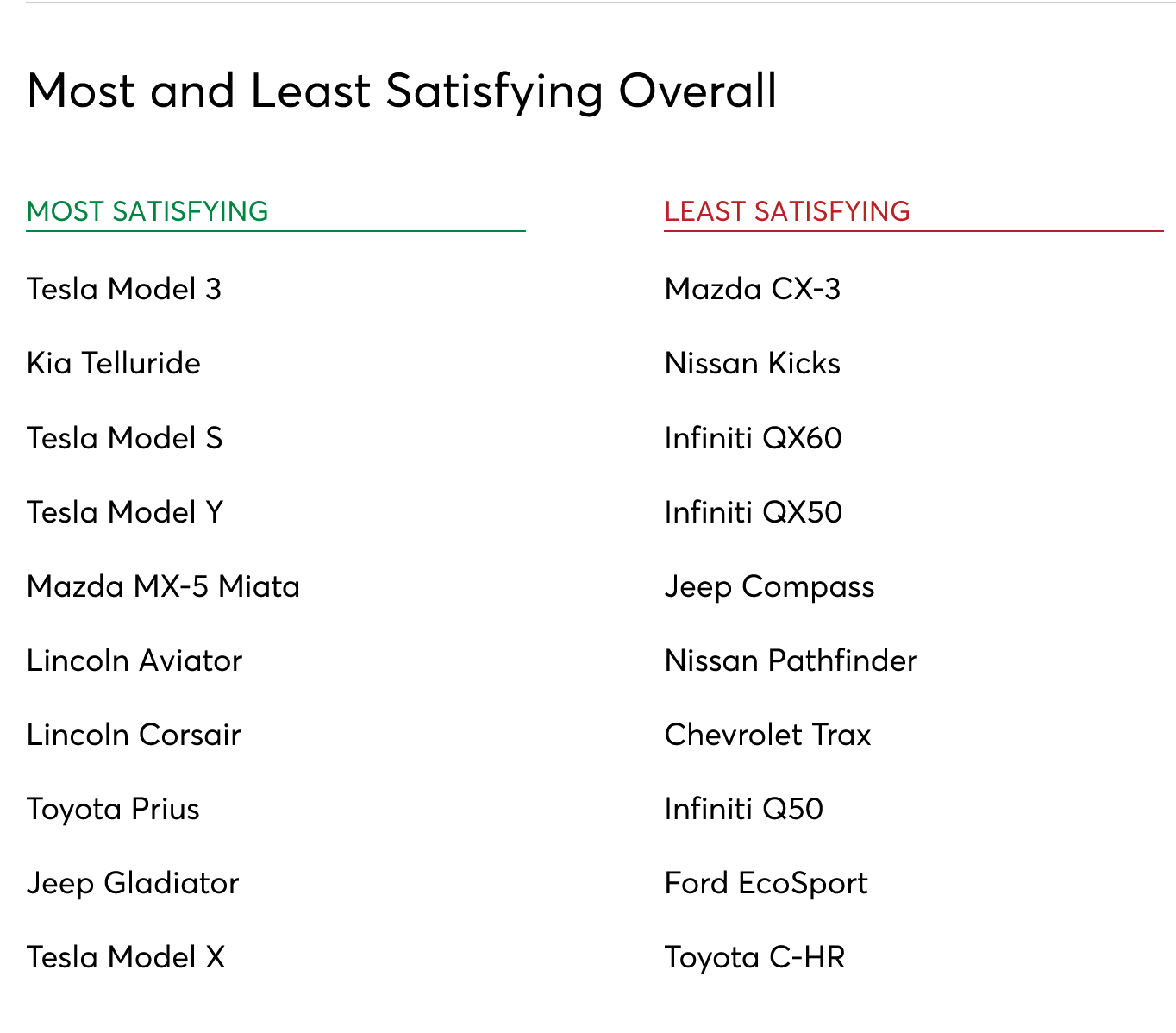This screenshot has height=1033, width=1176.
Task: Click the Tesla Model 3 entry
Action: click(124, 289)
